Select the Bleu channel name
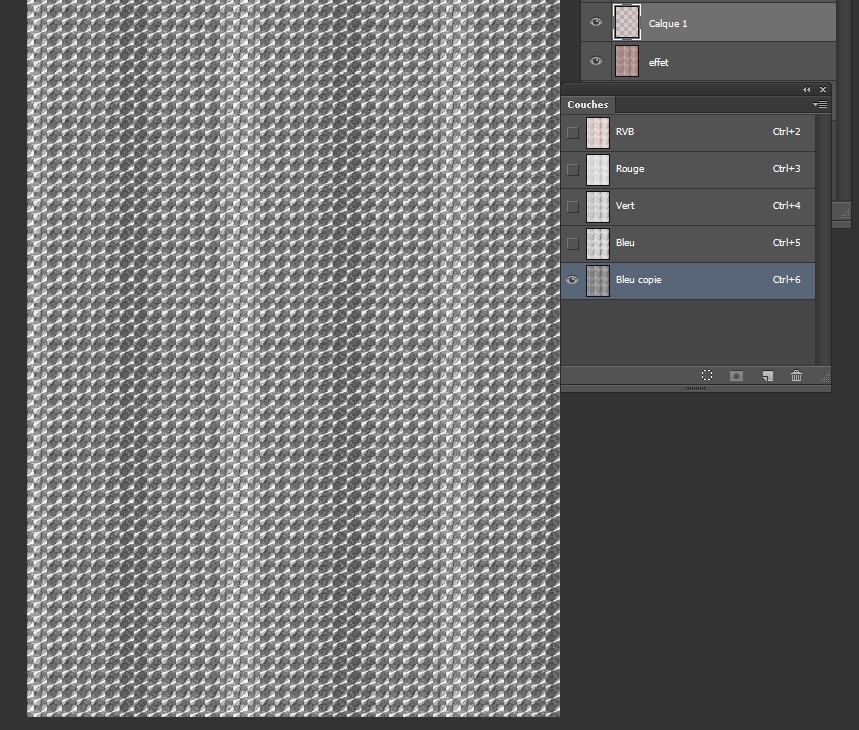The image size is (859, 730). [625, 243]
